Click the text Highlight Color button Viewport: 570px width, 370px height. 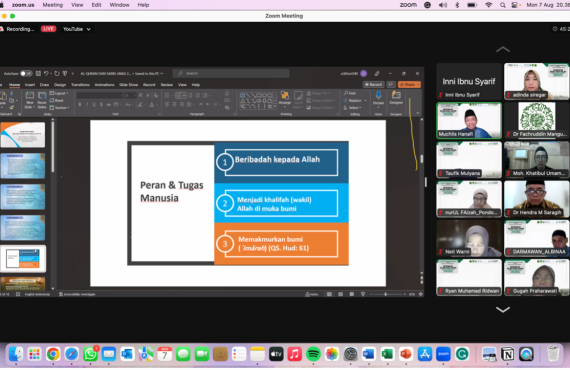[x=141, y=105]
